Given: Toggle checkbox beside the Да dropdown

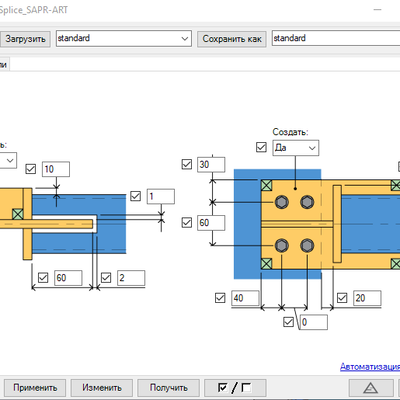Looking at the screenshot, I should point(261,147).
